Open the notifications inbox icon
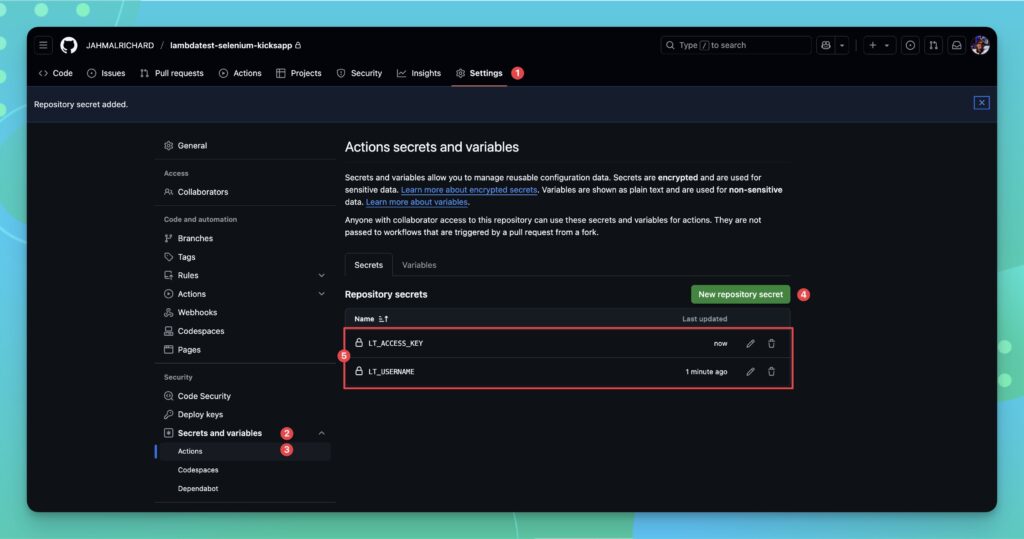The image size is (1024, 539). pyautogui.click(x=956, y=45)
